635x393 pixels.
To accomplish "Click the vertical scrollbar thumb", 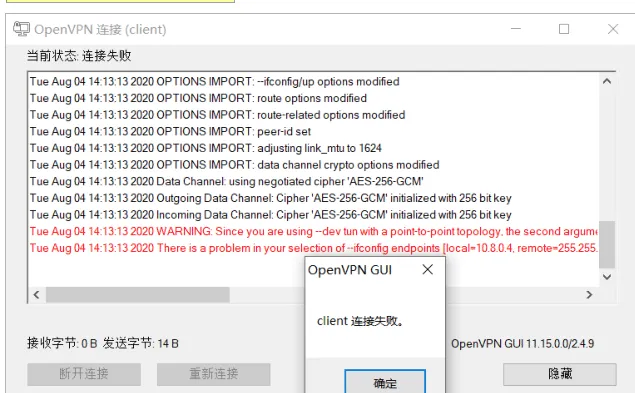I will click(x=607, y=244).
